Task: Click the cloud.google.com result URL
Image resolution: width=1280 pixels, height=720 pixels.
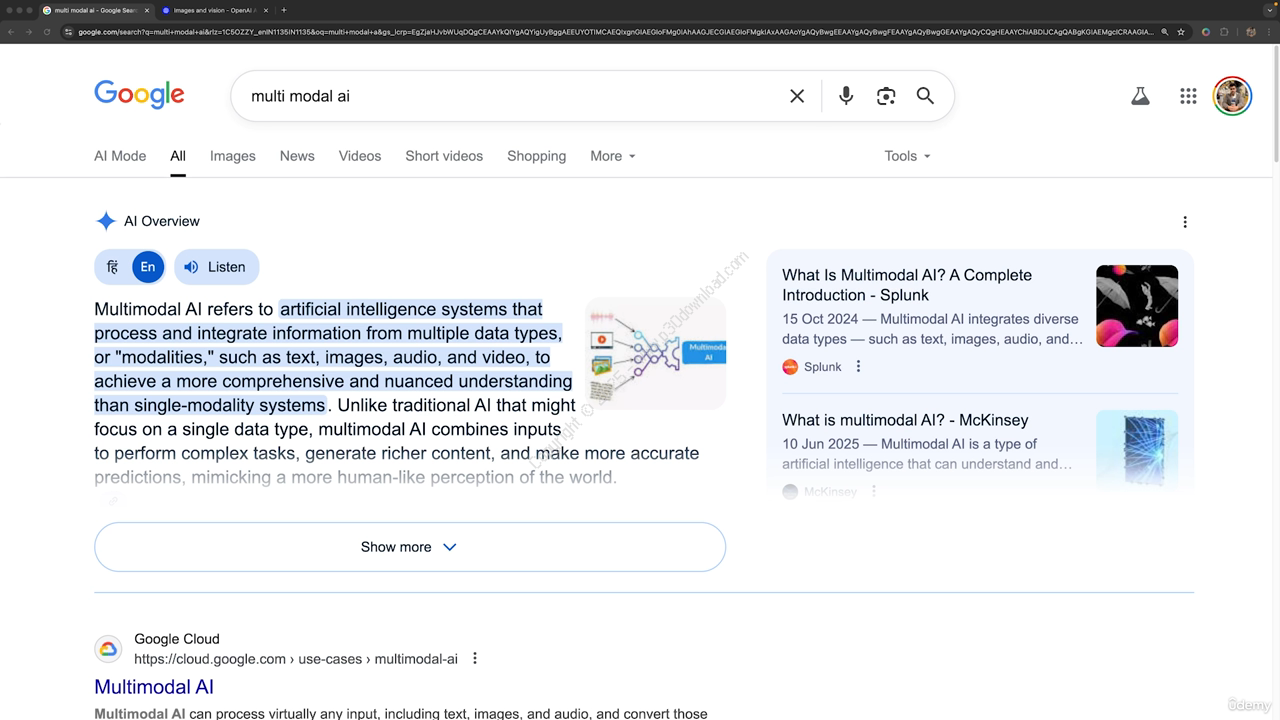Action: coord(296,659)
